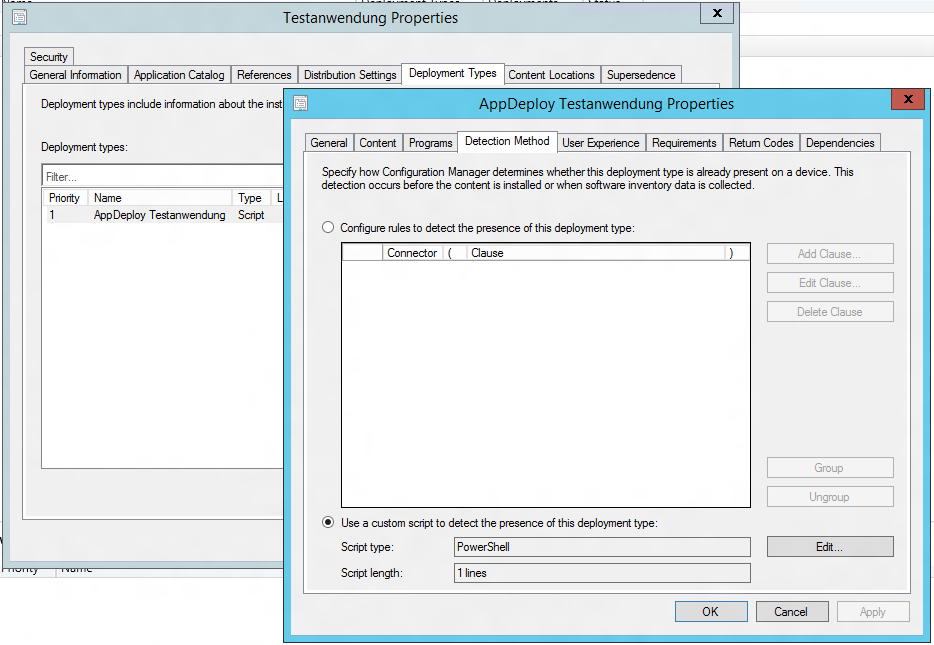Close the AppDeploy Testanwendung Properties dialog
934x645 pixels.
908,99
